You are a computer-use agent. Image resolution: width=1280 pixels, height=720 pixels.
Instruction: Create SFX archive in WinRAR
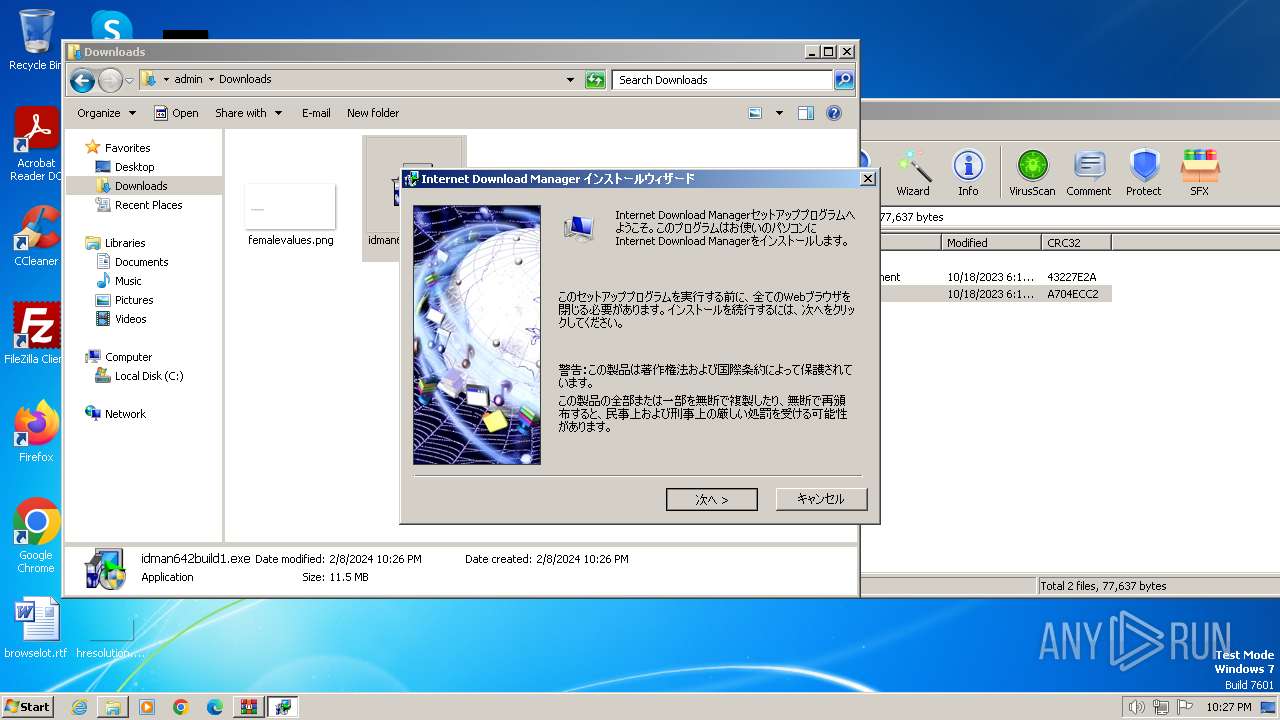pos(1199,173)
